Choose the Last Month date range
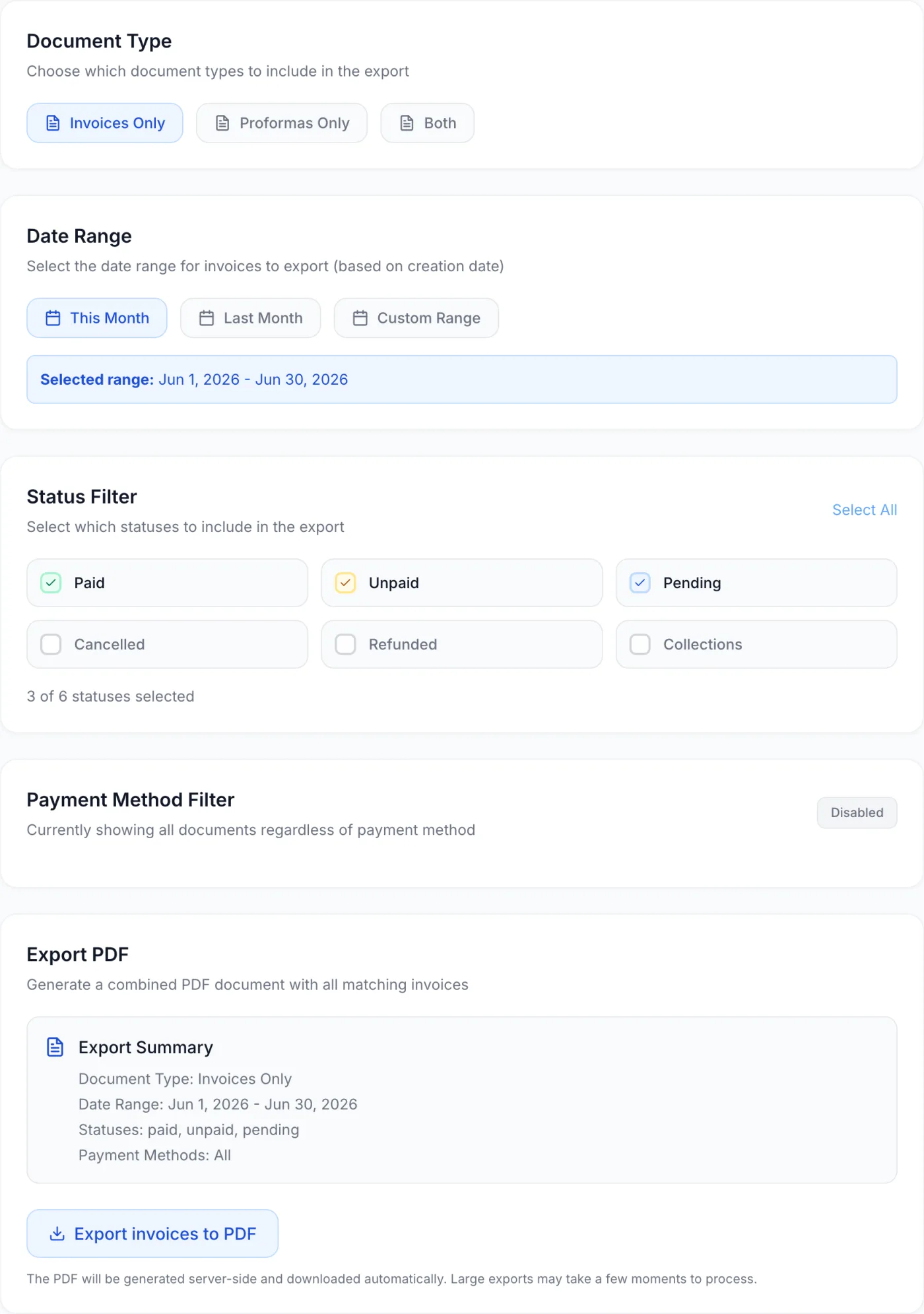 click(x=251, y=318)
